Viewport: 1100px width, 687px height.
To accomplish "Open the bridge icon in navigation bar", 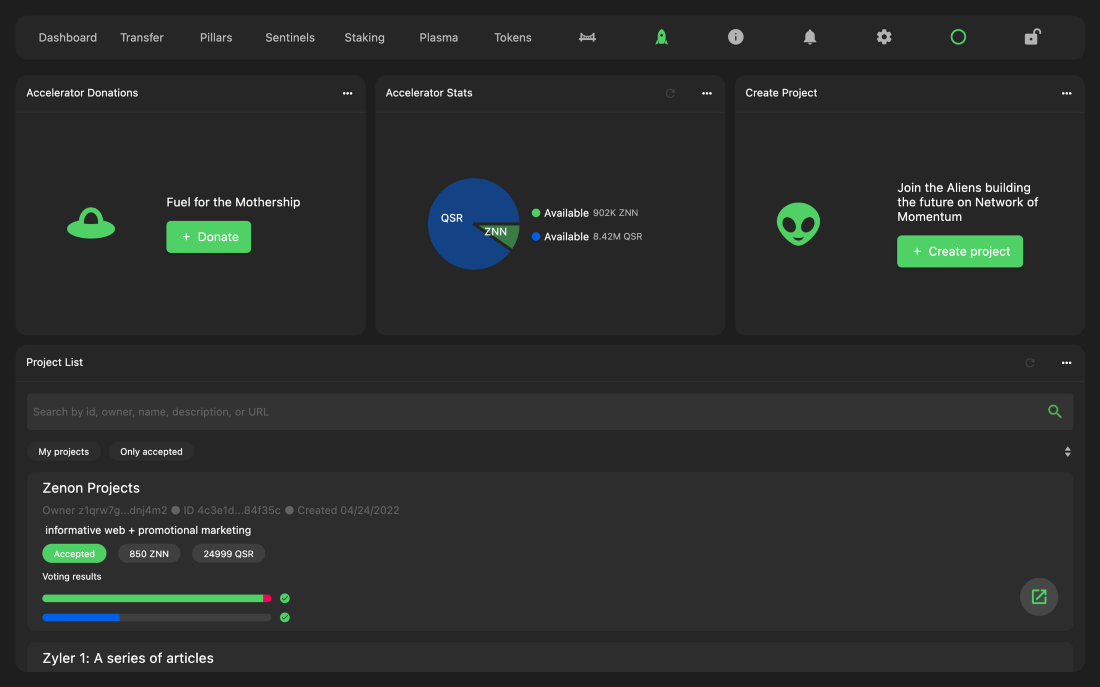I will click(587, 38).
